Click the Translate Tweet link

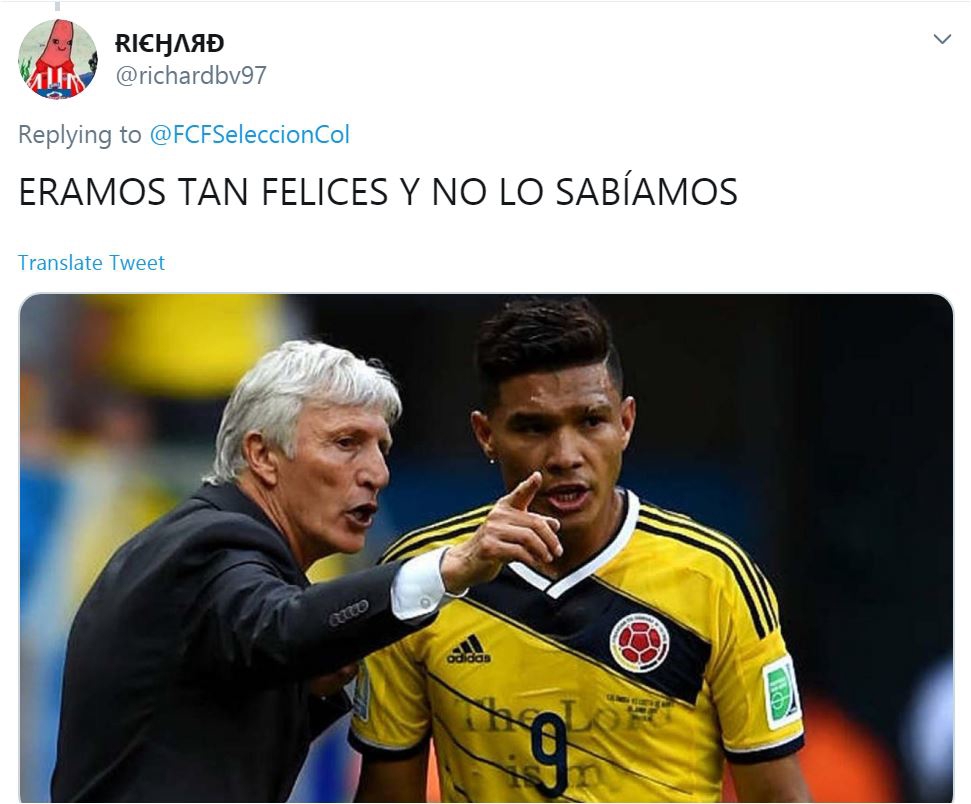click(91, 263)
